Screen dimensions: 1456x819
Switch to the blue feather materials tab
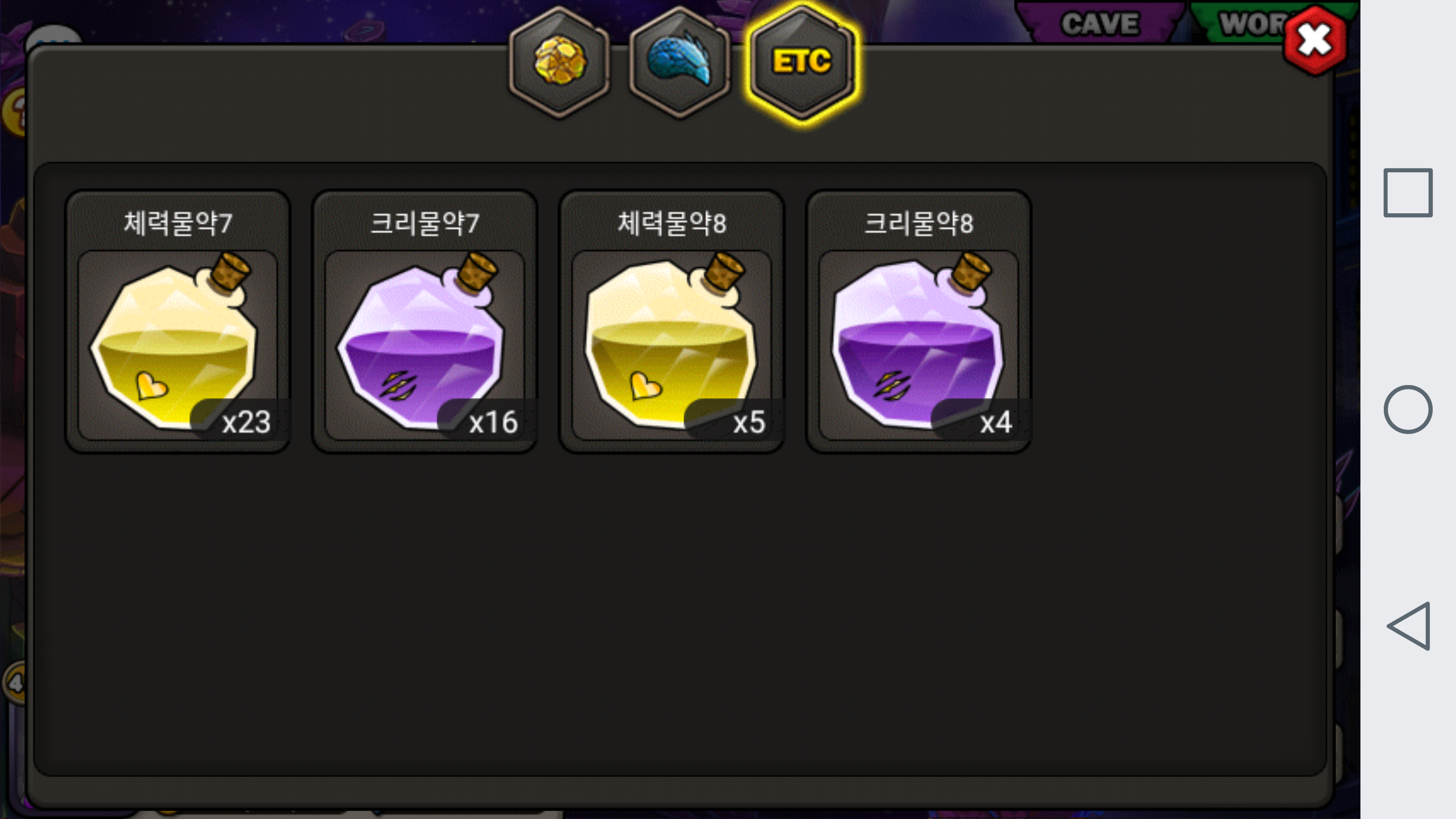680,63
